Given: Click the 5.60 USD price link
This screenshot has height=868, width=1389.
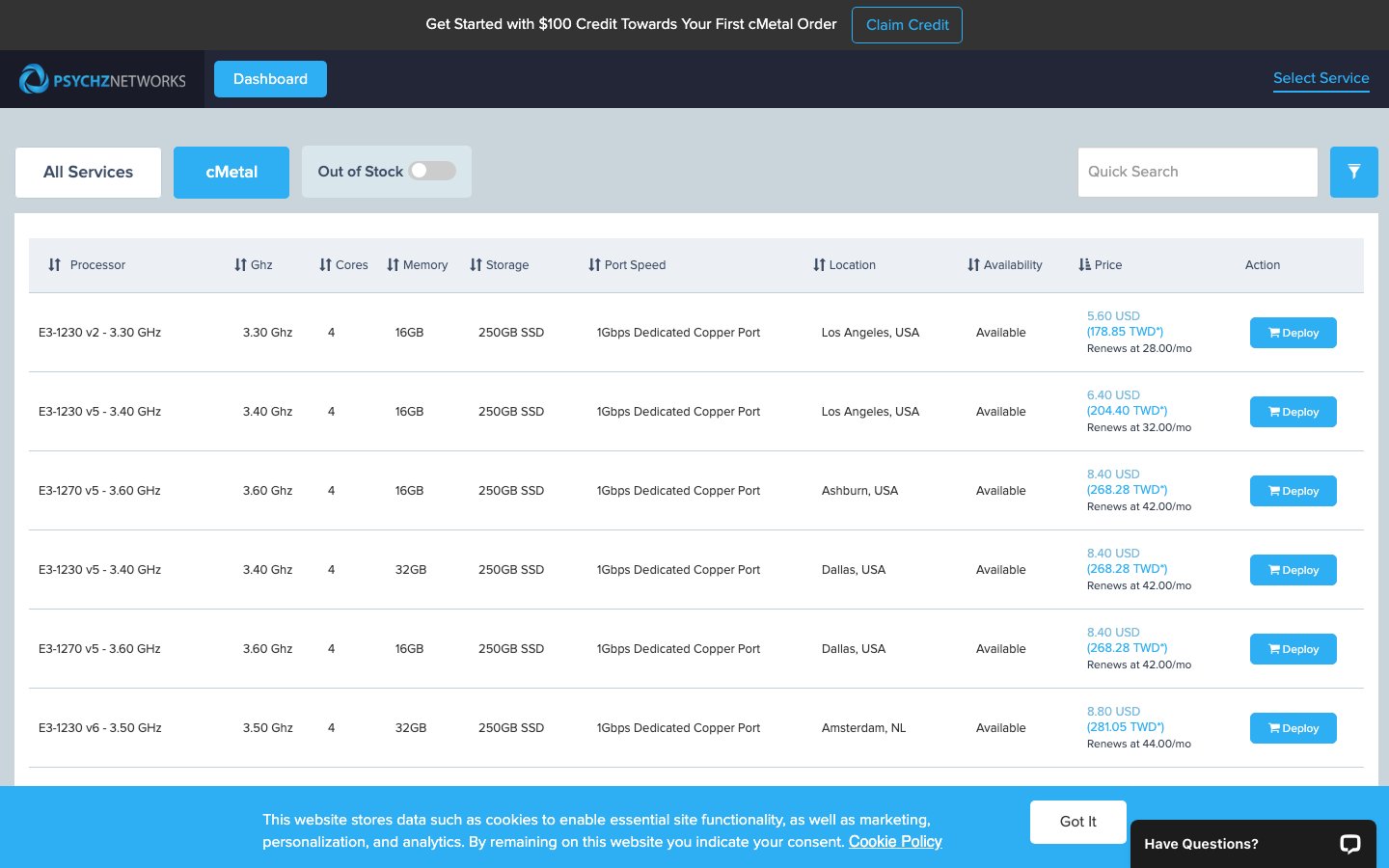Looking at the screenshot, I should (1113, 316).
